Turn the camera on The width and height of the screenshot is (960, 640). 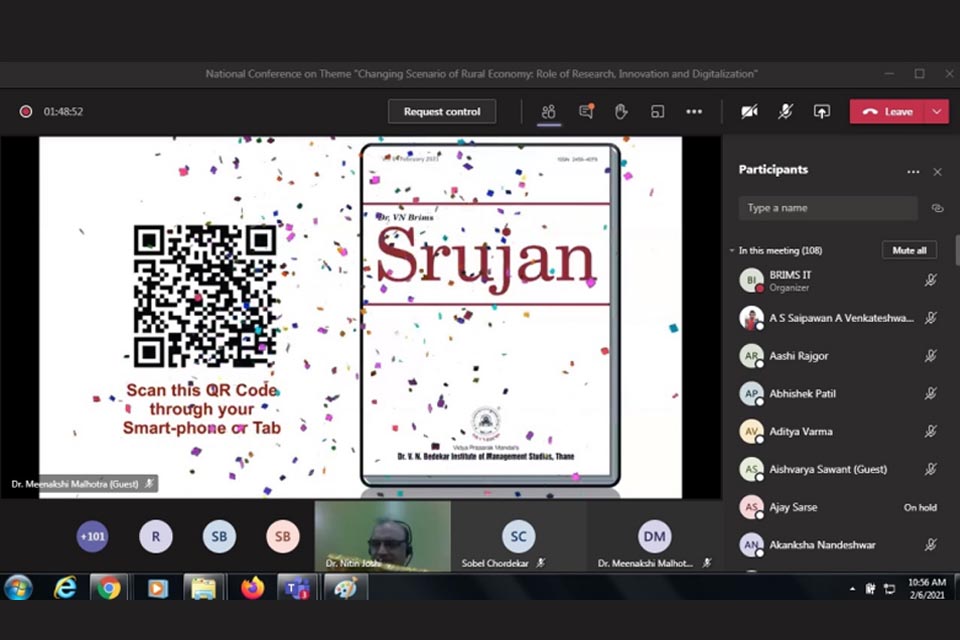749,111
